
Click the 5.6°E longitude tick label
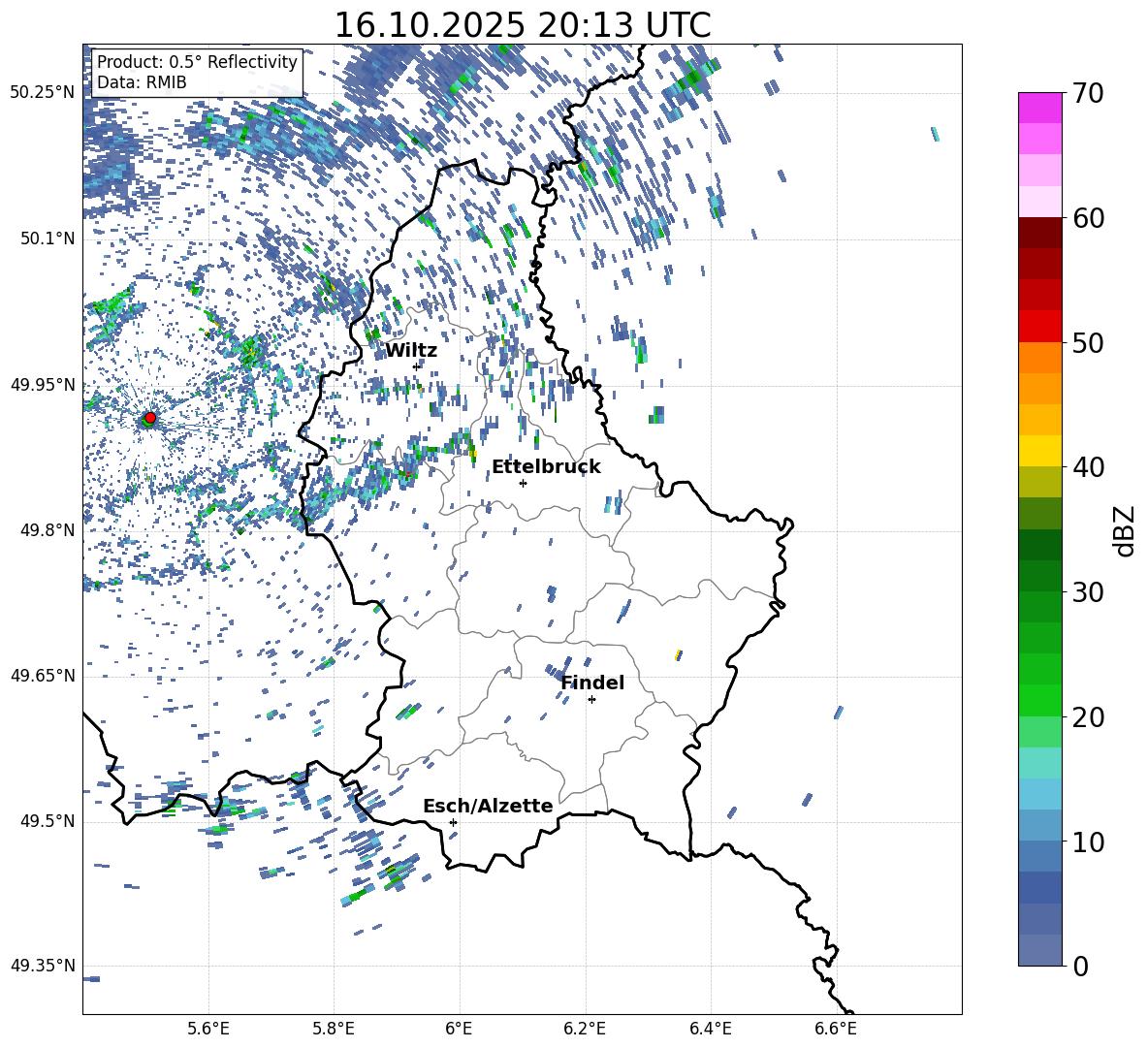pyautogui.click(x=207, y=1029)
